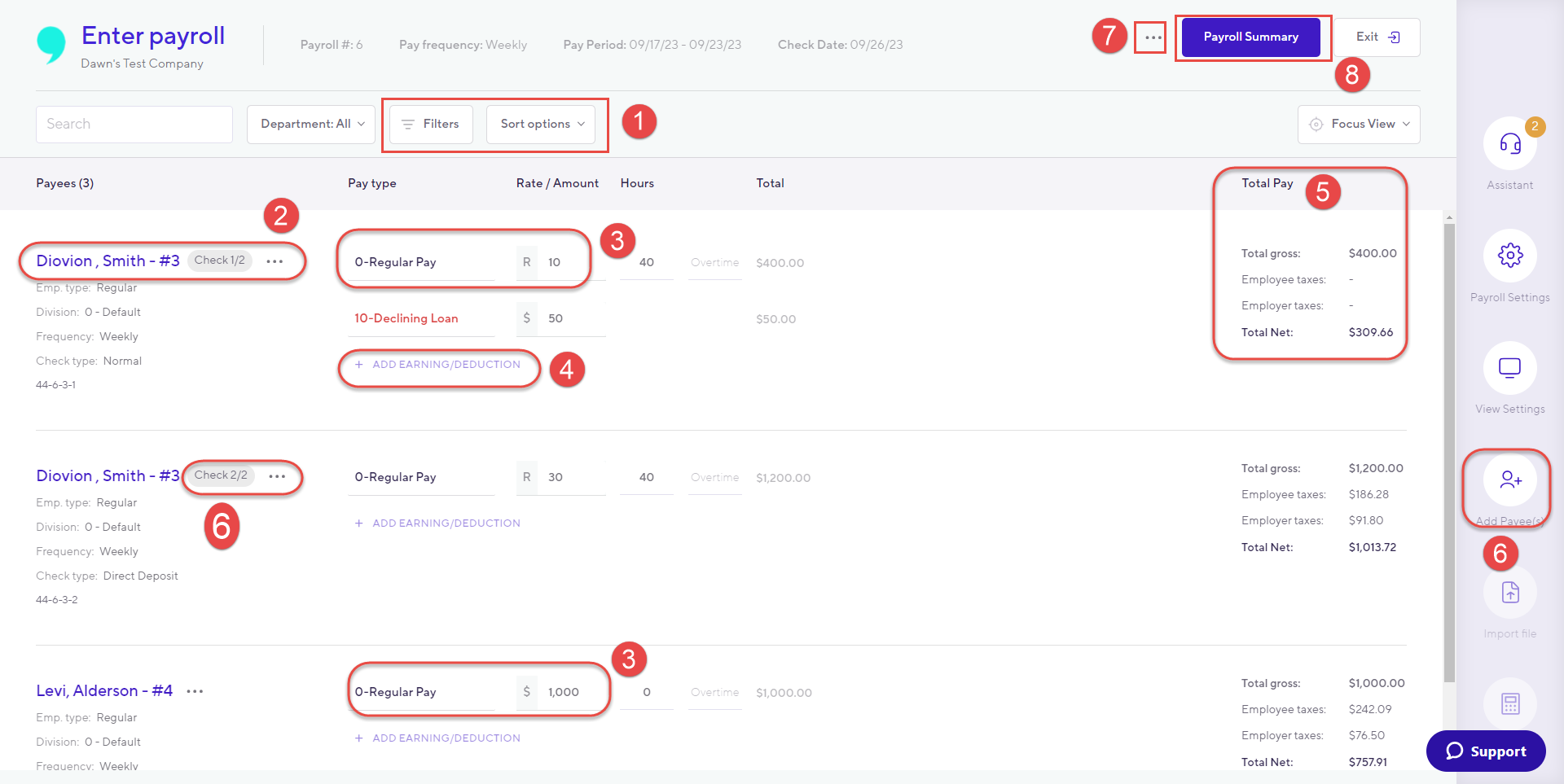Click the $50.00 loan row total
Image resolution: width=1564 pixels, height=784 pixels.
(775, 319)
